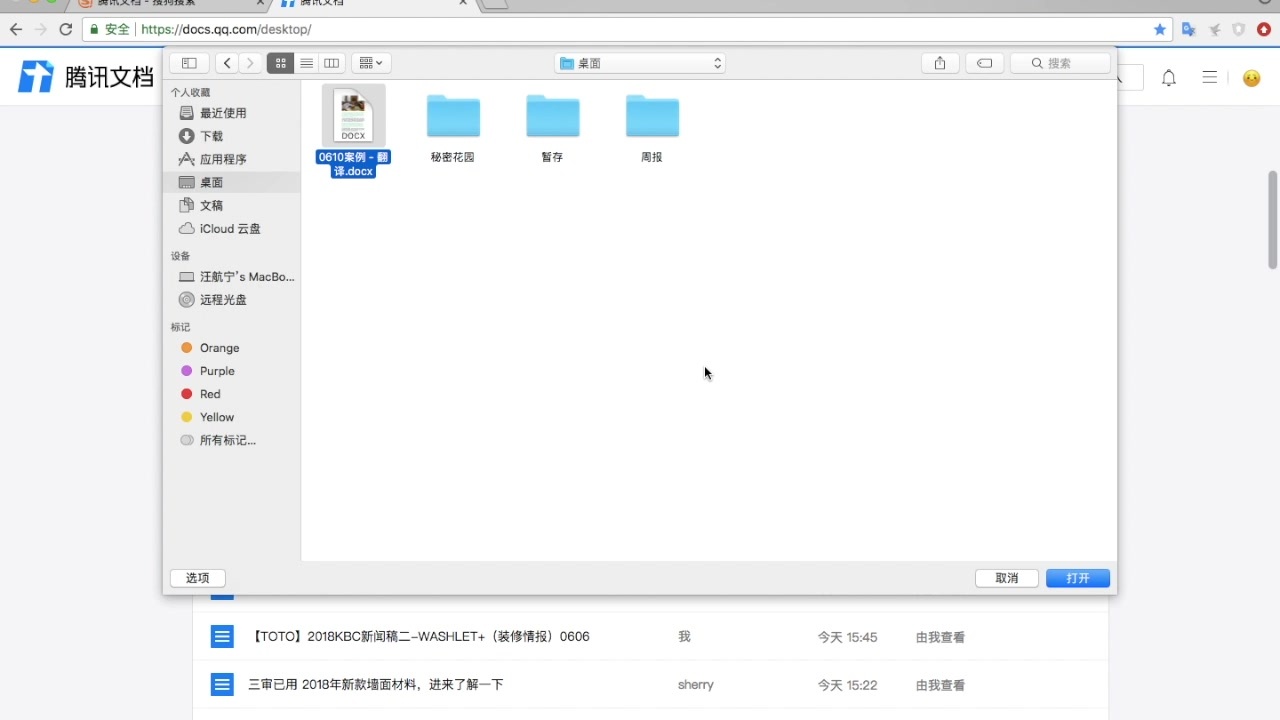
Task: Show 所有标记 all tags
Action: click(232, 440)
